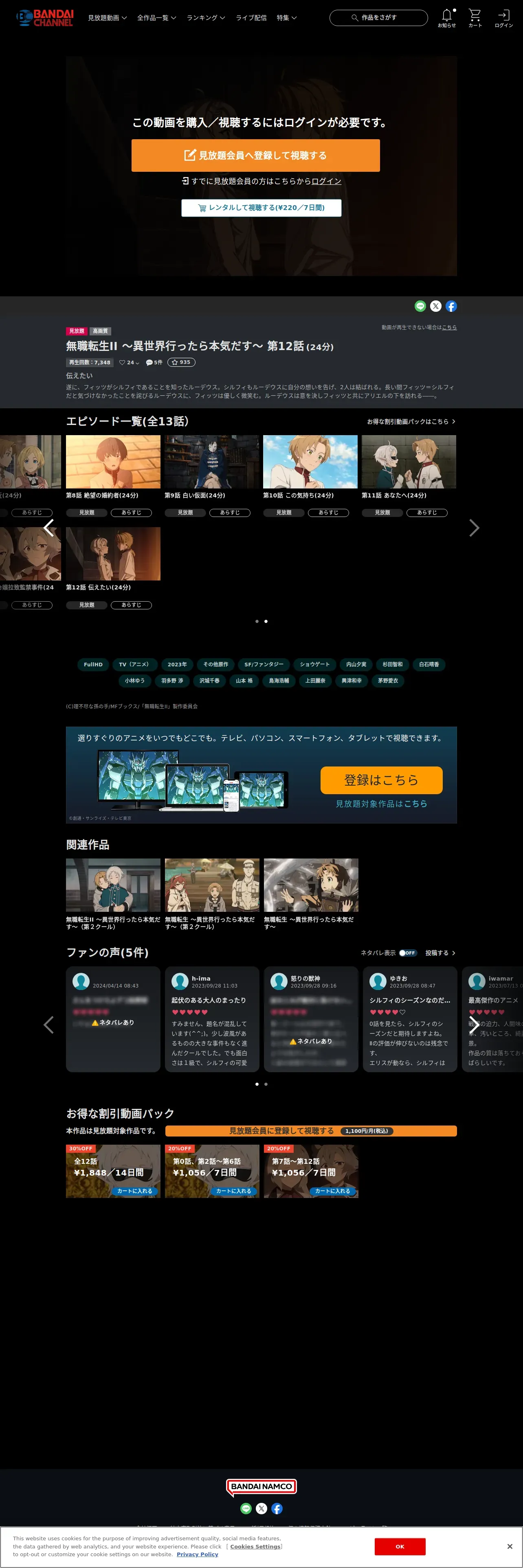The image size is (523, 1568).
Task: Open Privacy Policy link
Action: click(x=197, y=1554)
